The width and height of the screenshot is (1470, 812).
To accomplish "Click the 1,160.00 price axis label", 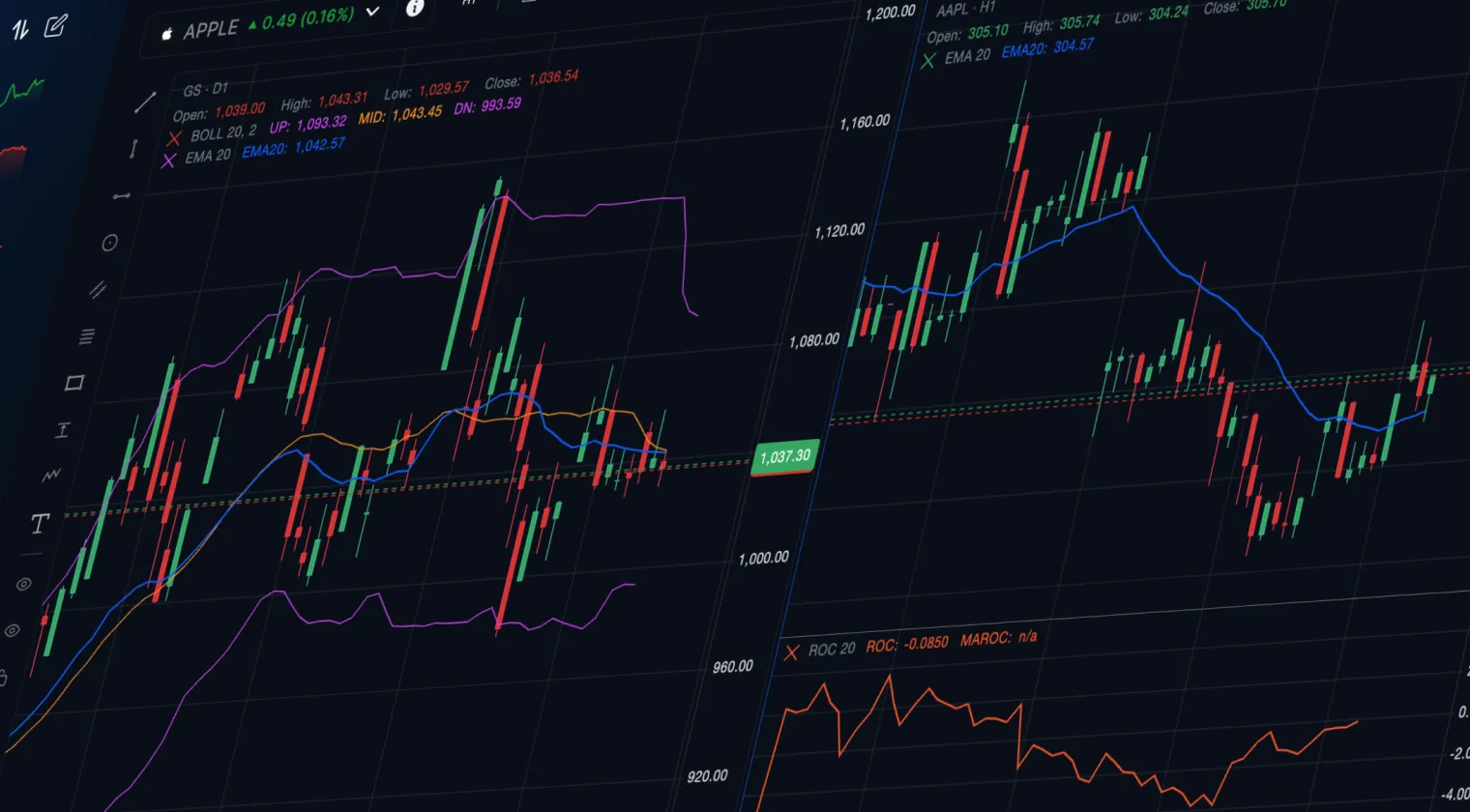I will click(865, 123).
